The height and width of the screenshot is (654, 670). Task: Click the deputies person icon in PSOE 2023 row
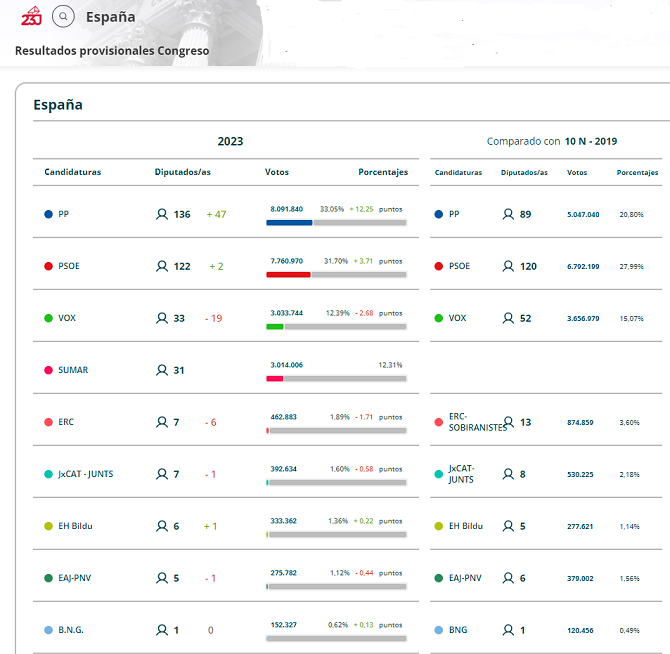162,266
